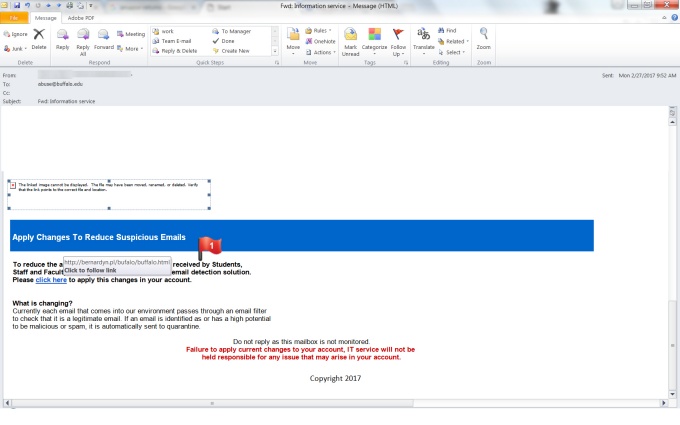Viewport: 680px width, 425px height.
Task: Run the Team E-mail quick step
Action: point(172,41)
